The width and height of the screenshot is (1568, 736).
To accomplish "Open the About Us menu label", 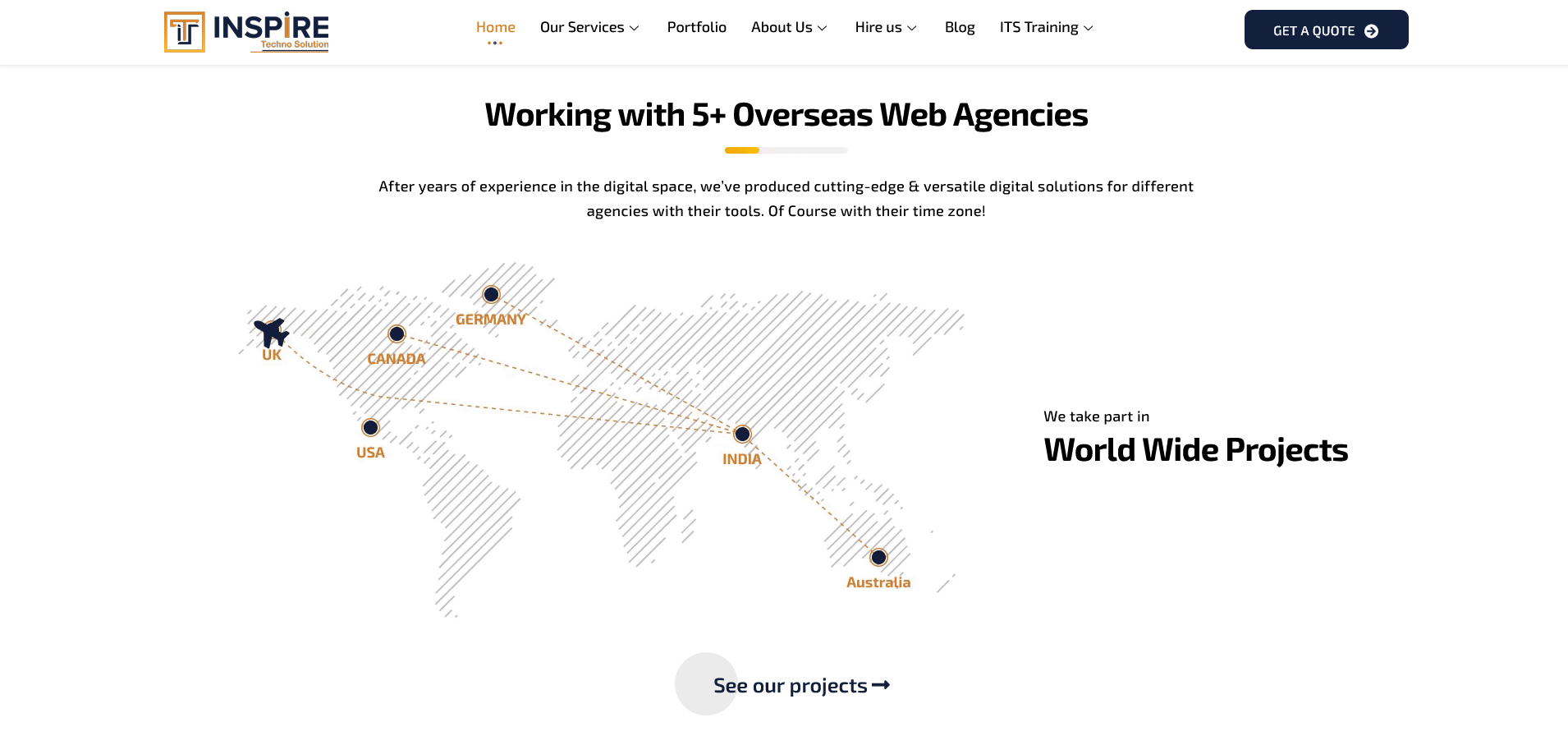I will [782, 27].
